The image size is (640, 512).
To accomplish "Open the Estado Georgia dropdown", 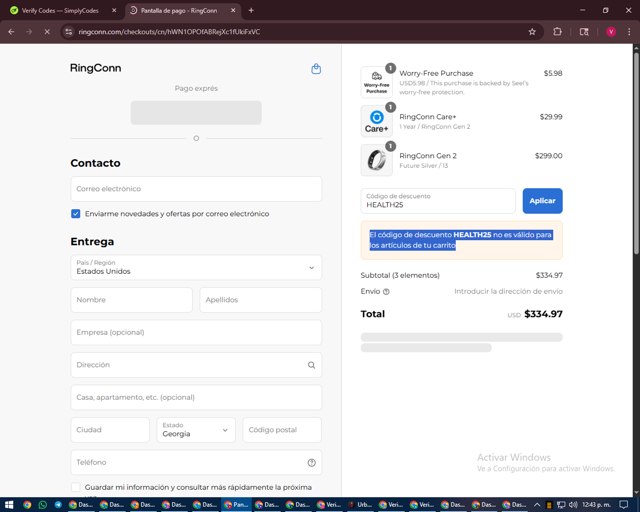I will (x=196, y=430).
